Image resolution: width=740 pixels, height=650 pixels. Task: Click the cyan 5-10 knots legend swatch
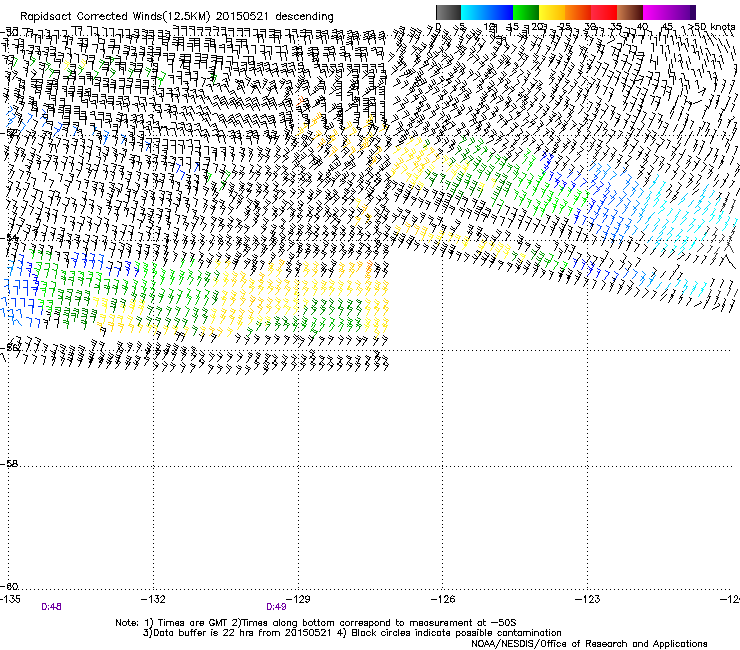click(x=474, y=12)
